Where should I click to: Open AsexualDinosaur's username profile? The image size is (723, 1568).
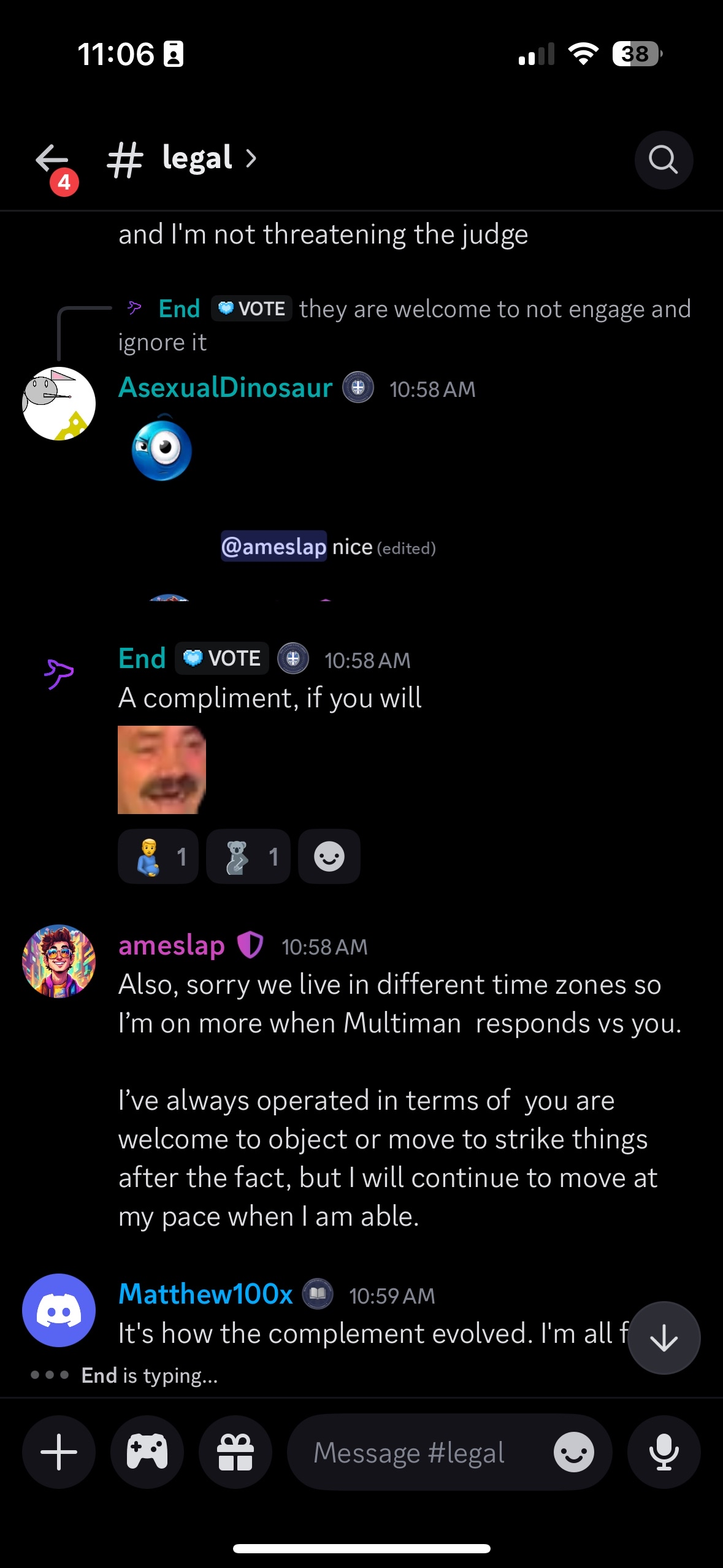pos(226,388)
